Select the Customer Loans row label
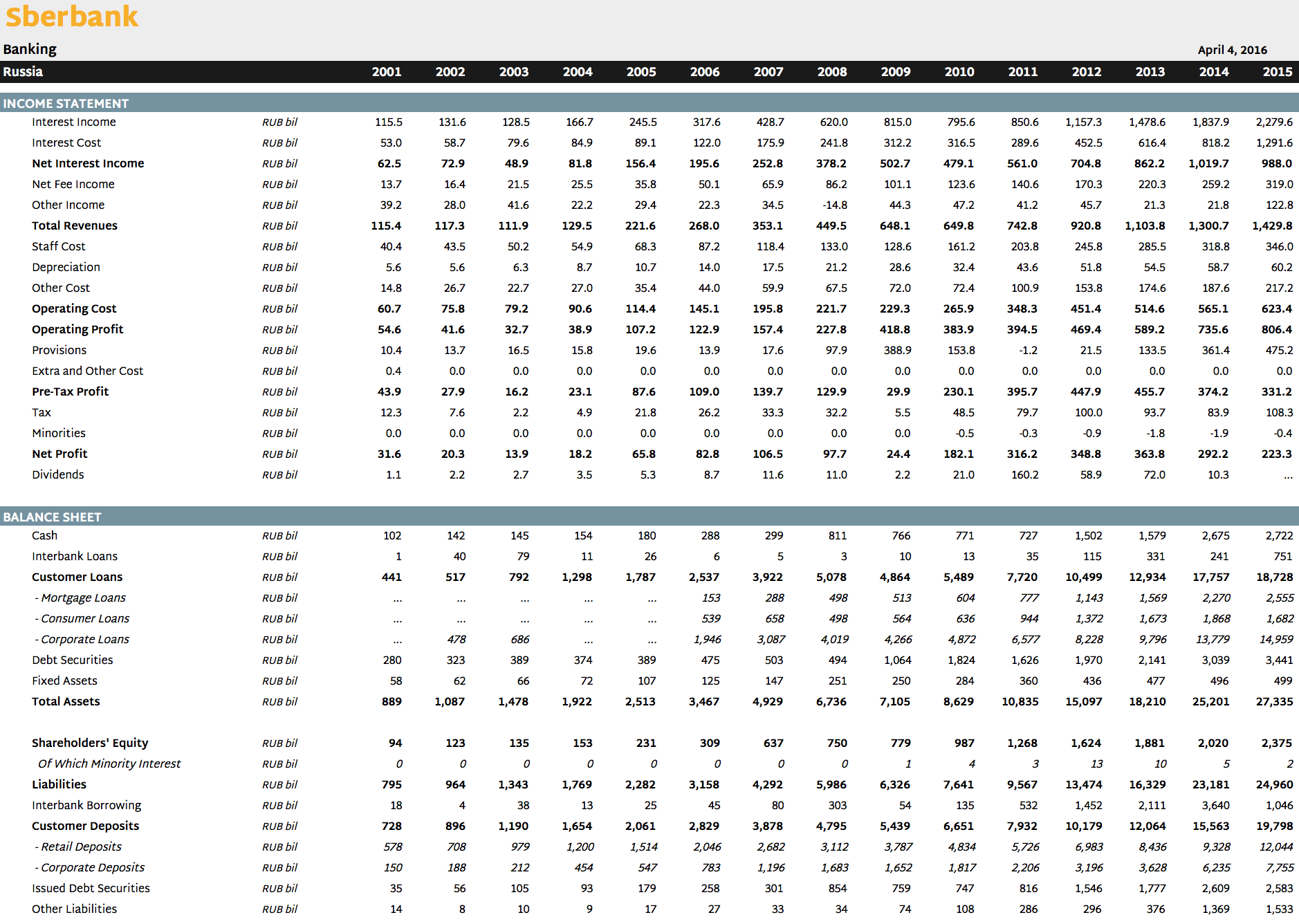 pyautogui.click(x=77, y=577)
